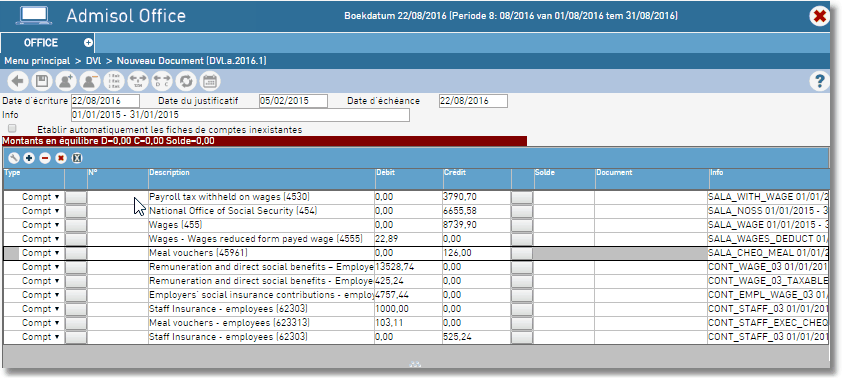Image resolution: width=842 pixels, height=380 pixels.
Task: Export grid with the Excel icon
Action: (76, 158)
